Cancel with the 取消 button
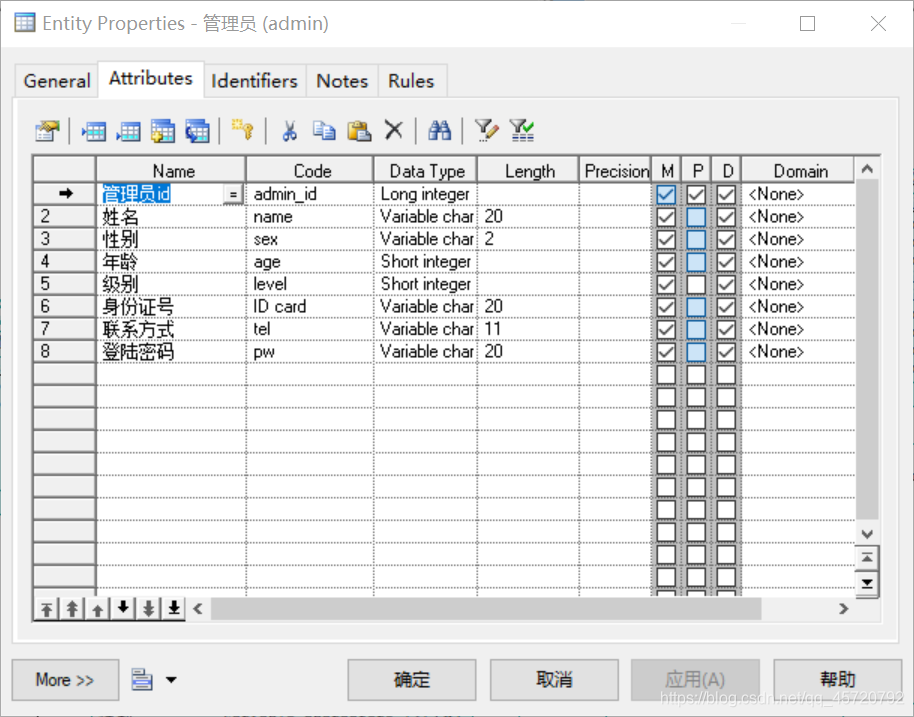Image resolution: width=914 pixels, height=717 pixels. point(554,680)
